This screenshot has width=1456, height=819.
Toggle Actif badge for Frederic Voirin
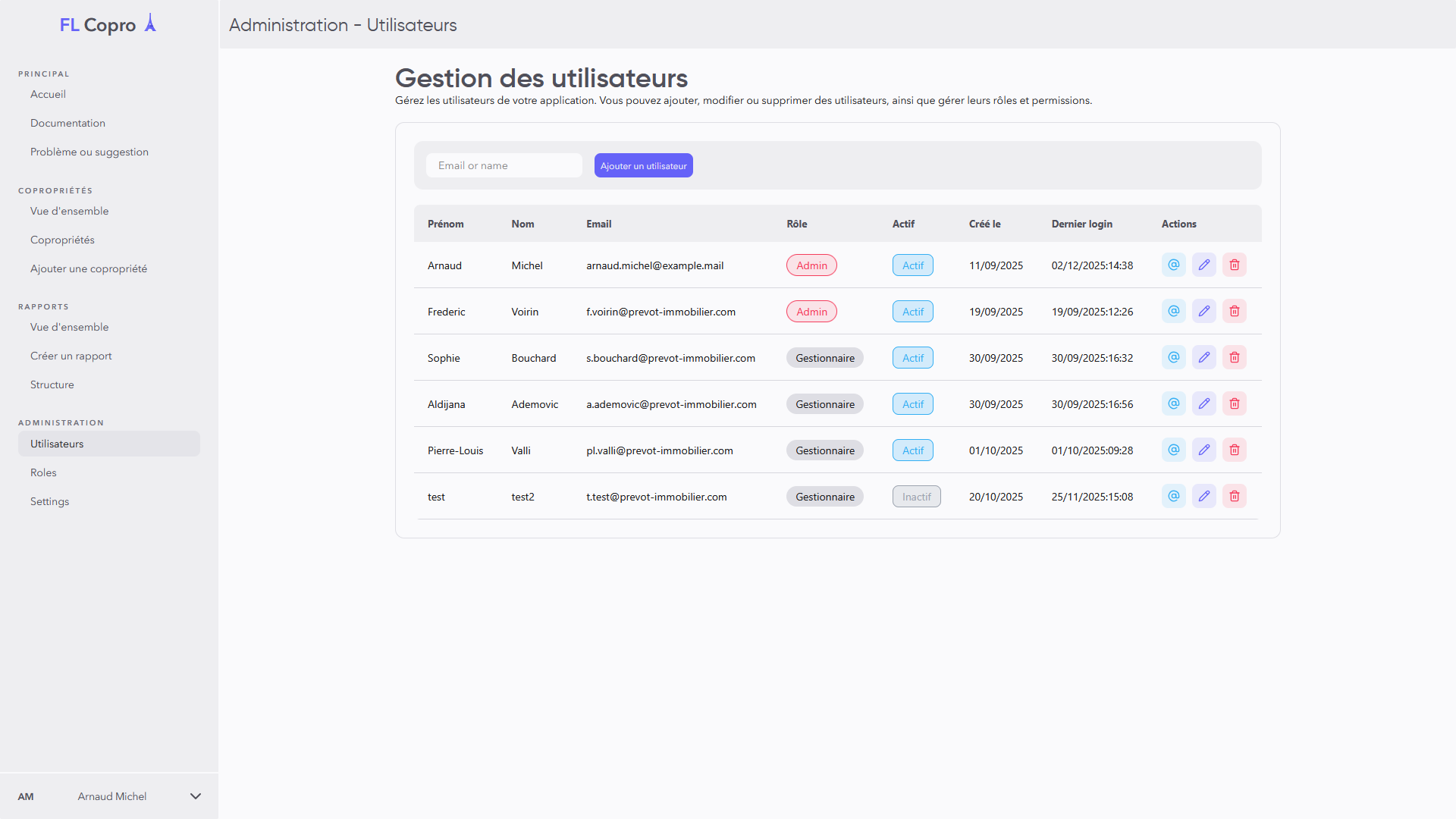point(912,312)
